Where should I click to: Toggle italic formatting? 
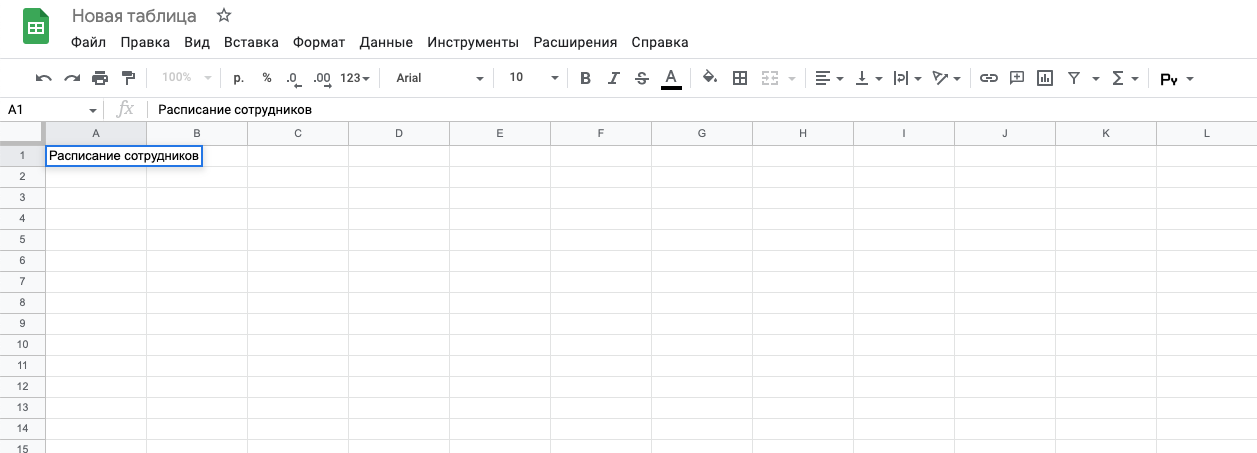tap(614, 78)
